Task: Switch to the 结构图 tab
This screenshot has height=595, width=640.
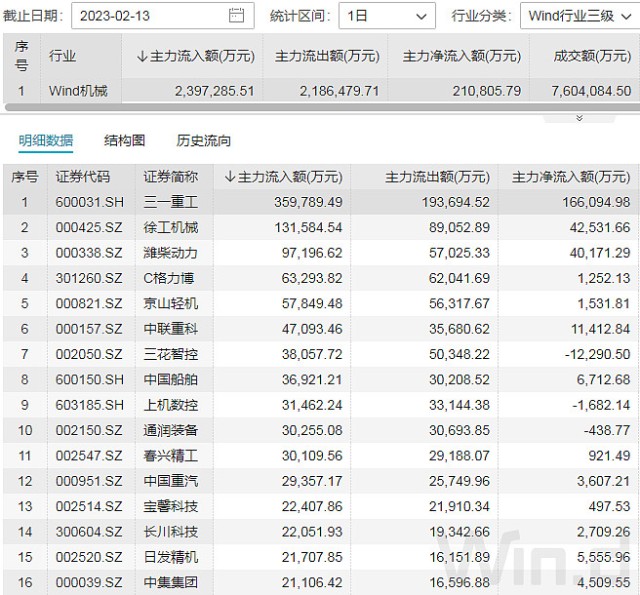Action: [x=124, y=140]
